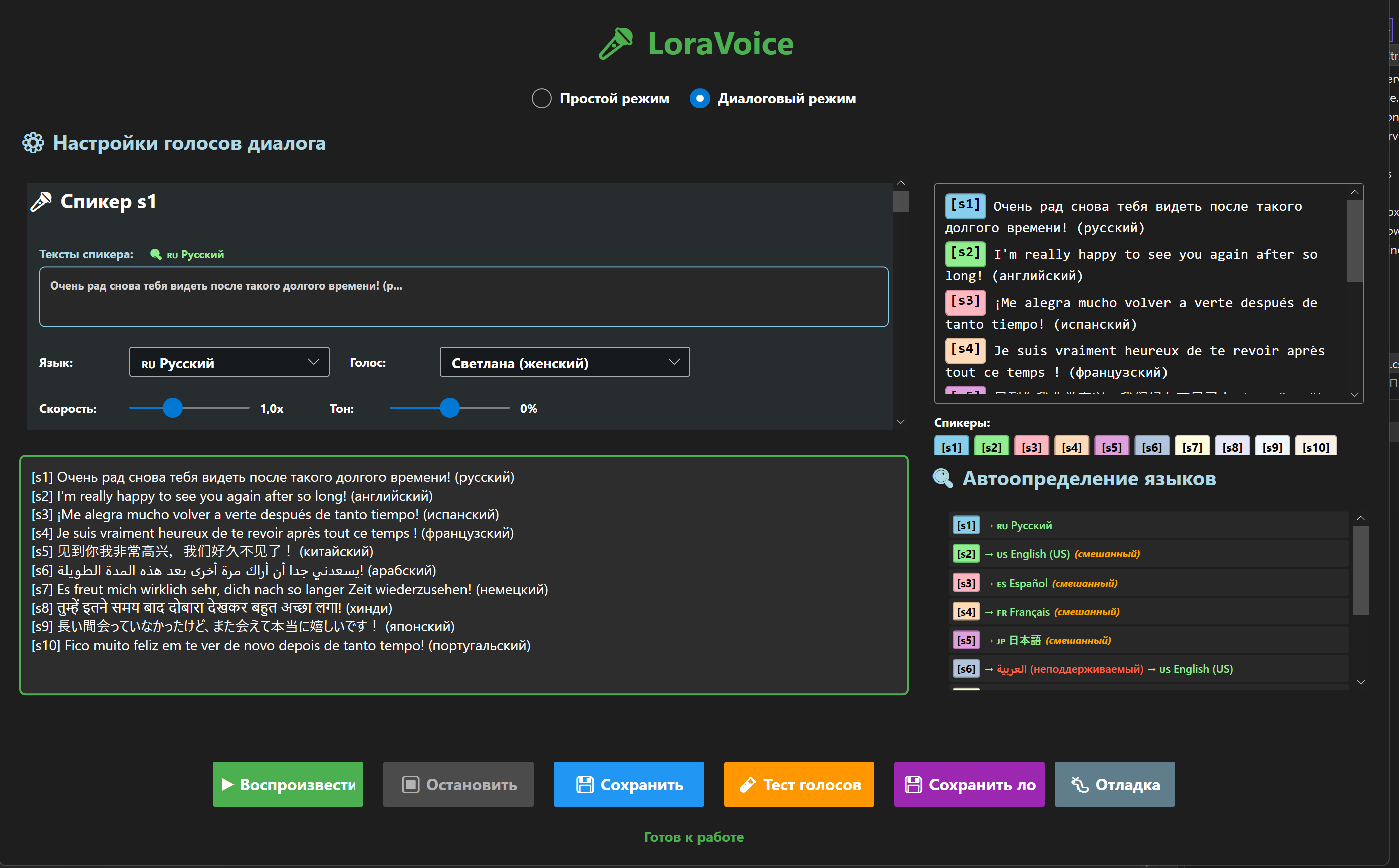Image resolution: width=1399 pixels, height=868 pixels.
Task: Select Простой режим radio button
Action: click(x=541, y=98)
